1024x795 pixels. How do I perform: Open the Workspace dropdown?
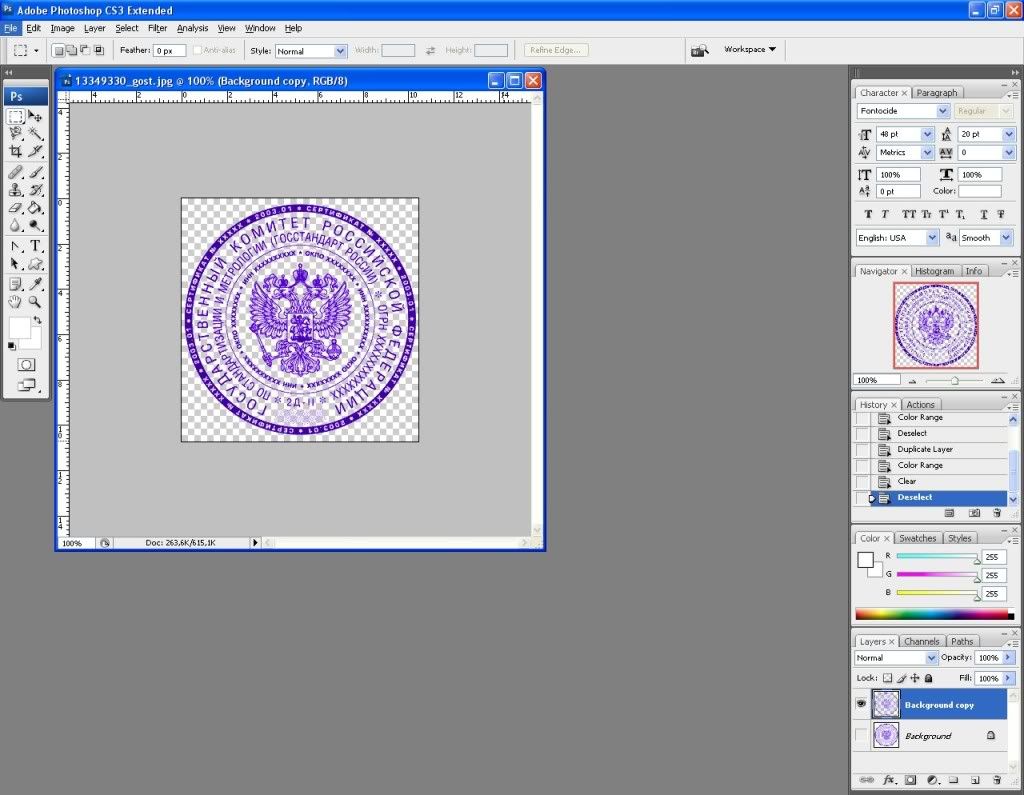(x=750, y=50)
